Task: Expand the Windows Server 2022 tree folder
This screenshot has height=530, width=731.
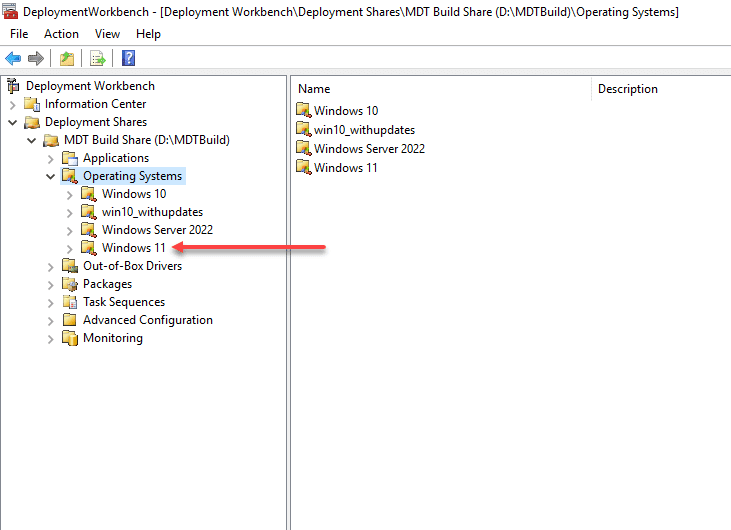Action: tap(69, 231)
